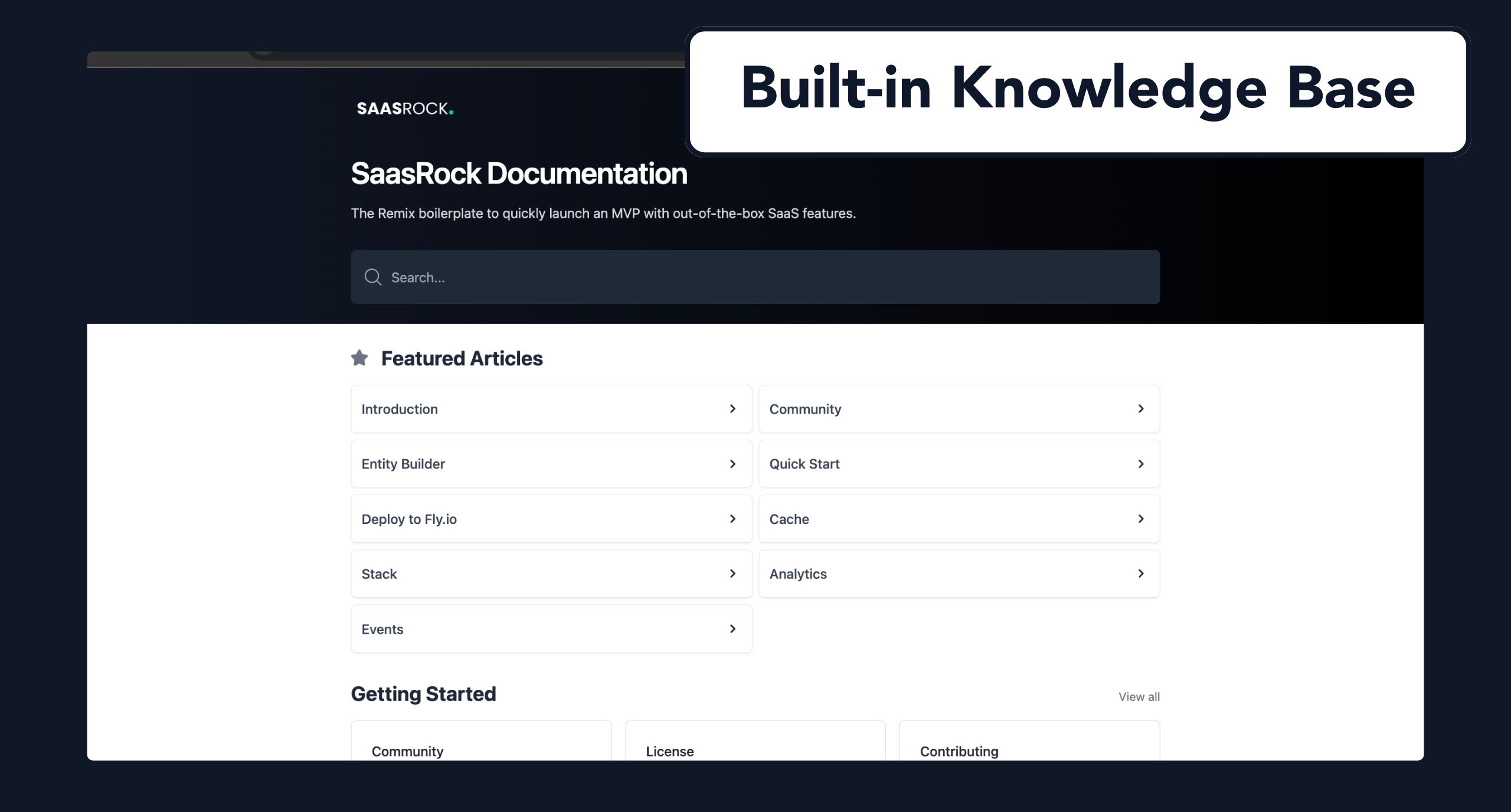
Task: Click the SaasRock Documentation heading
Action: 519,173
